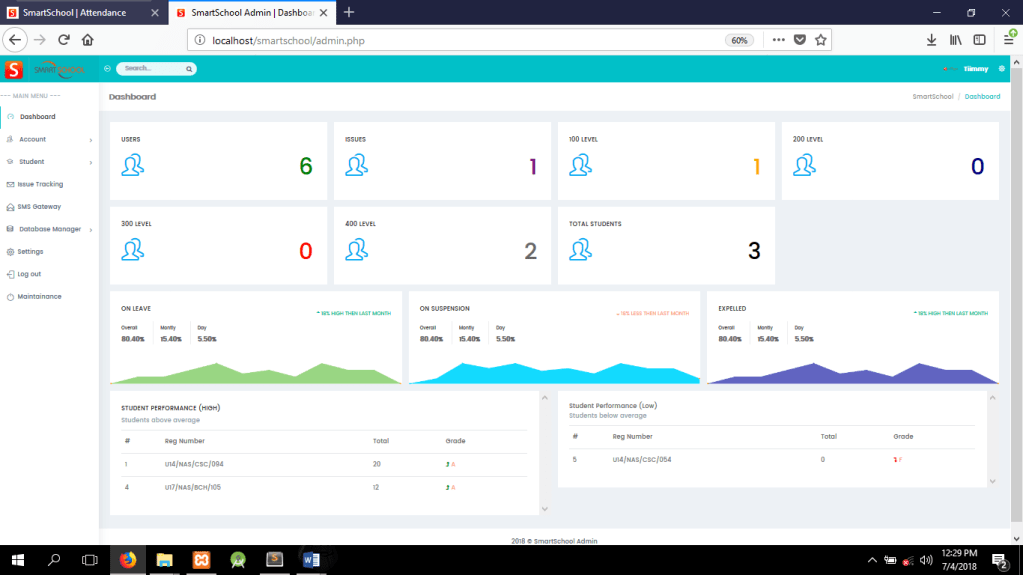Open the gear icon next to Timmy
Viewport: 1023px width, 575px height.
[1001, 69]
